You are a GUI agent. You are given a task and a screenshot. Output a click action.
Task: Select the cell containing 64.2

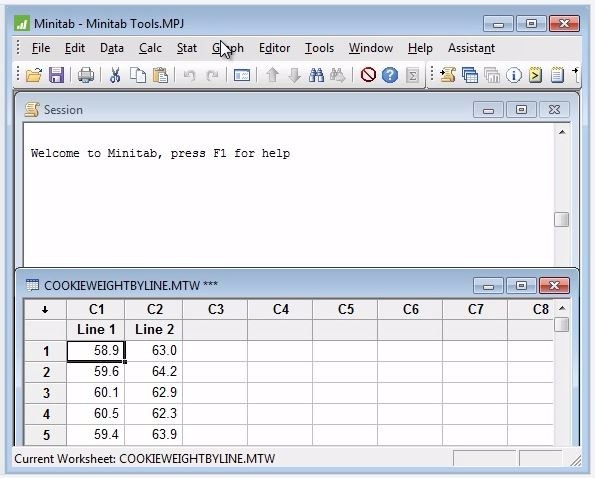click(x=154, y=371)
